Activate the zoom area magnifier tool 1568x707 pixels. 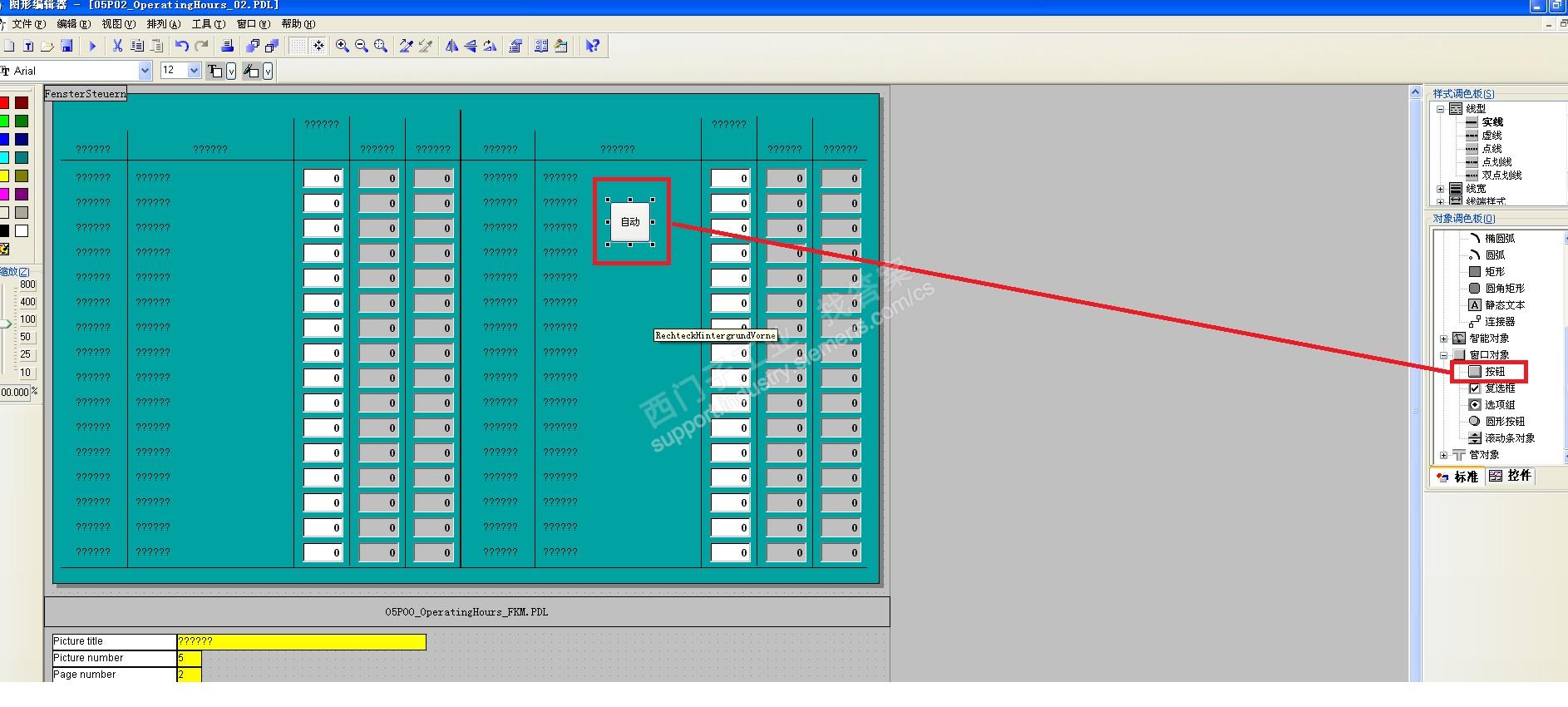point(381,47)
